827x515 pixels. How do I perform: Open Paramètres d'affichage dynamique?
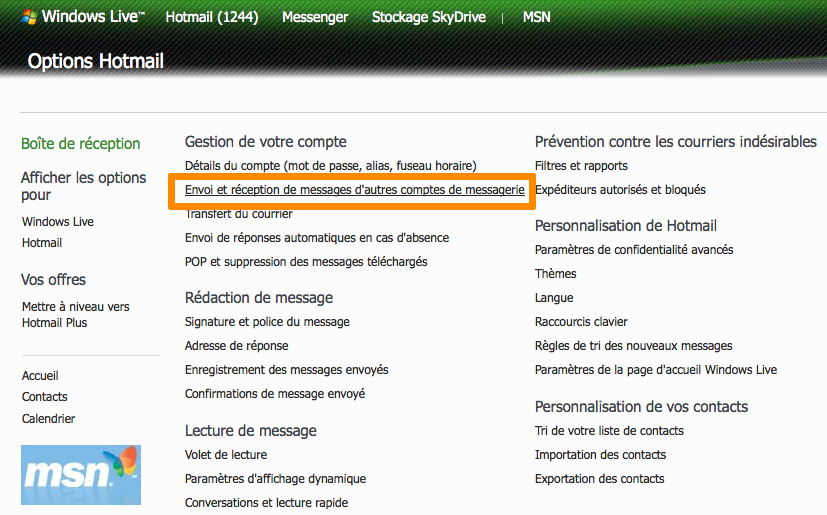coord(275,479)
